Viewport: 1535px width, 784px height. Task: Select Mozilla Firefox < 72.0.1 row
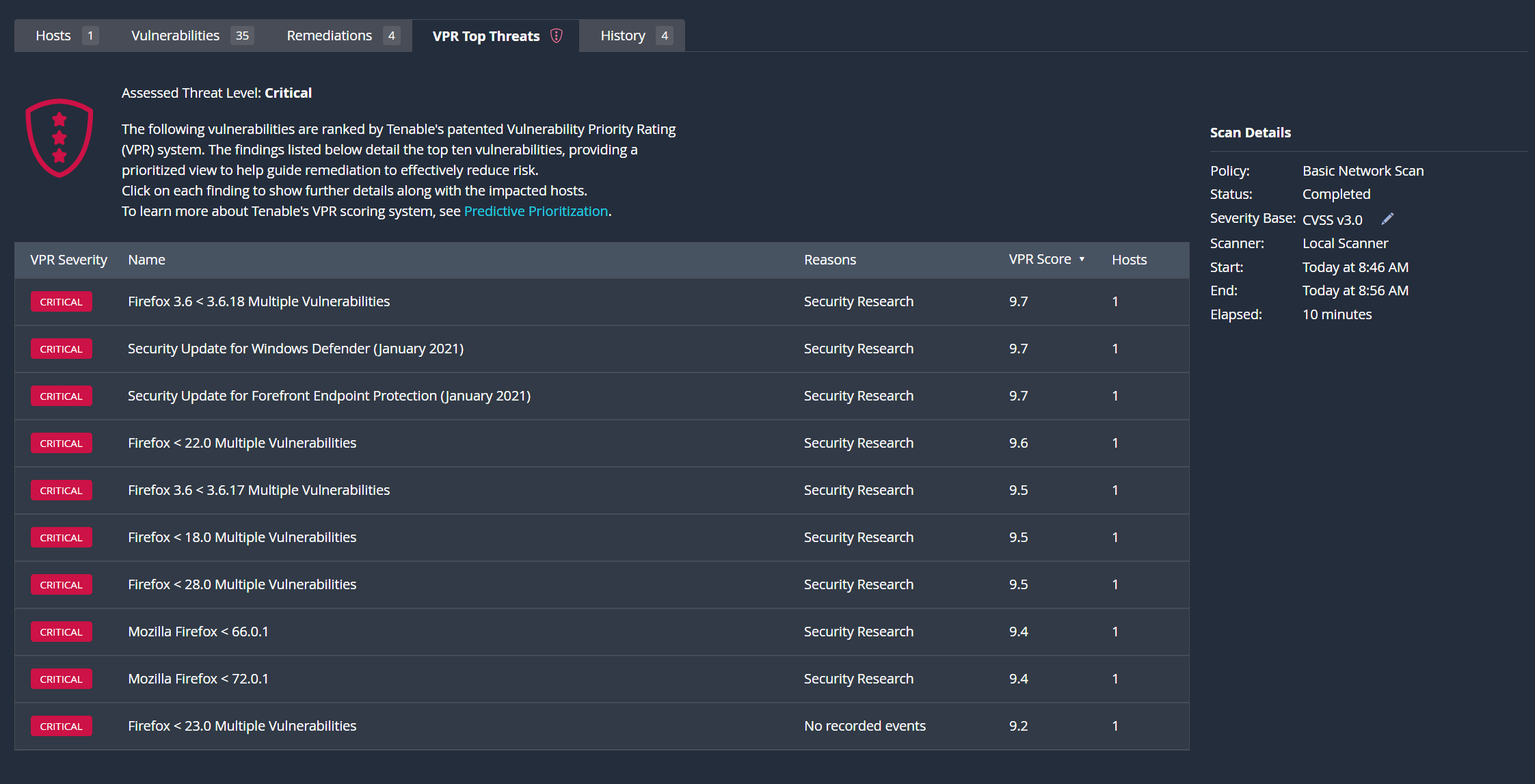point(198,679)
